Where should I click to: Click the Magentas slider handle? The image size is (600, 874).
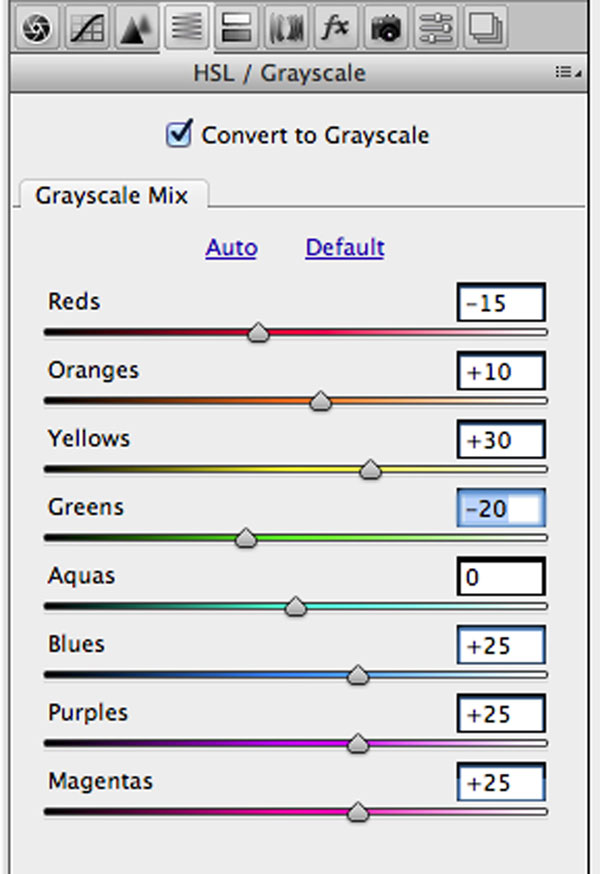(x=357, y=813)
